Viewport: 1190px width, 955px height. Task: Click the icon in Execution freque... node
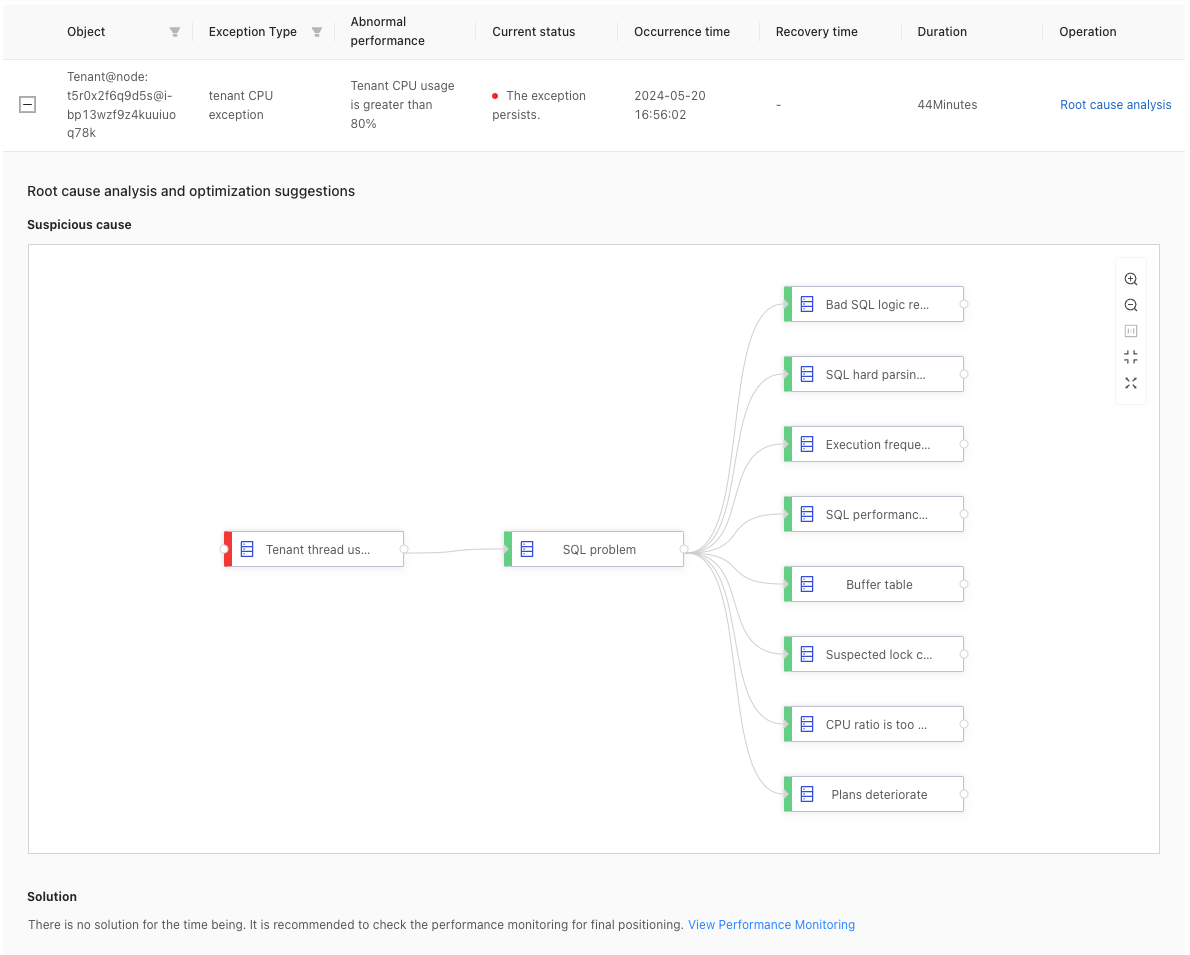(x=808, y=444)
